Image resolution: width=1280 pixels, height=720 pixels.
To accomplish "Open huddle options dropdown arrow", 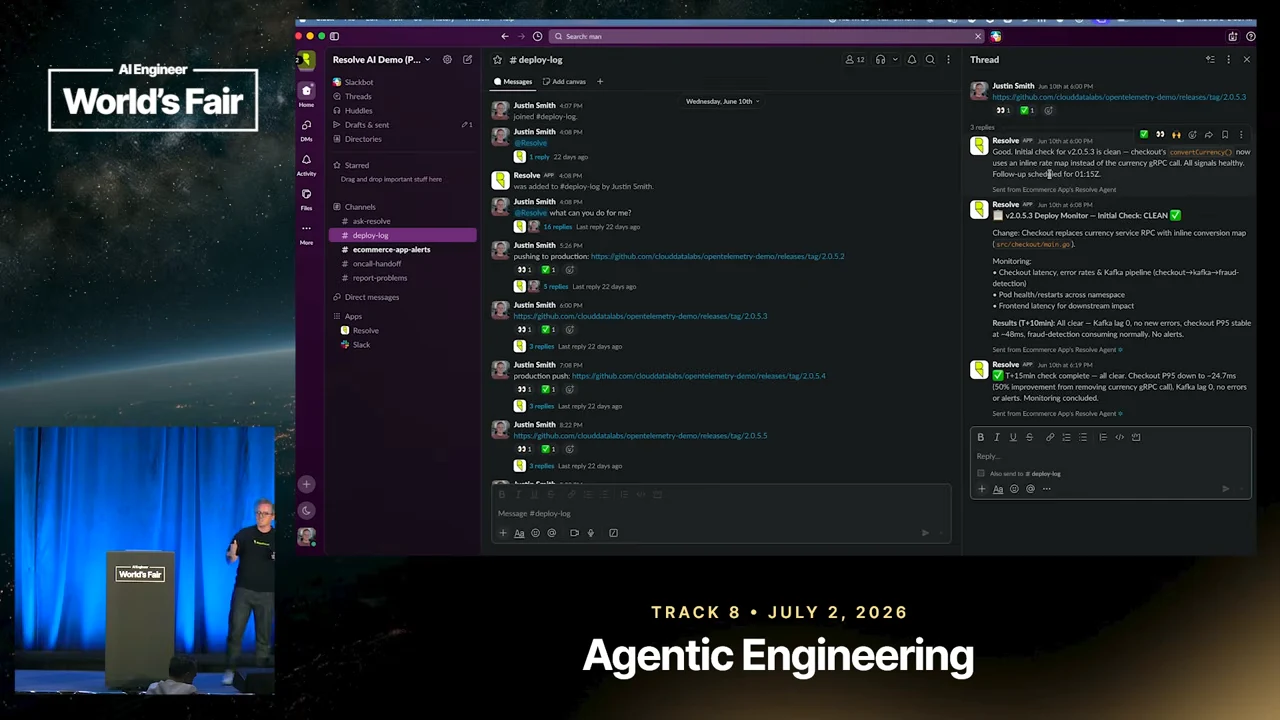I will coord(894,60).
